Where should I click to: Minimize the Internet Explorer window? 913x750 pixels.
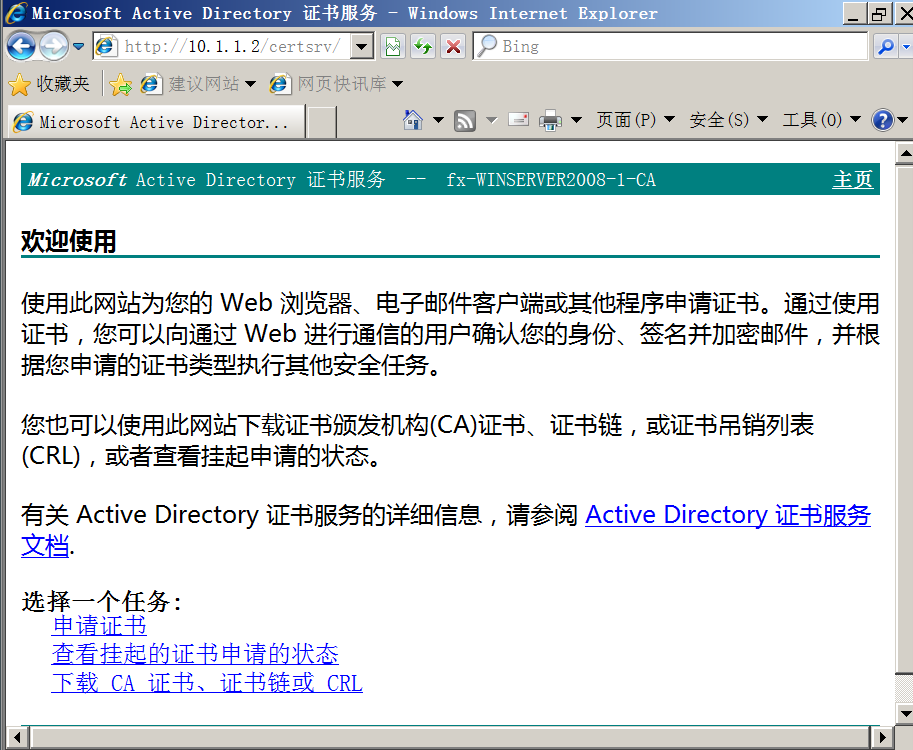(x=853, y=13)
